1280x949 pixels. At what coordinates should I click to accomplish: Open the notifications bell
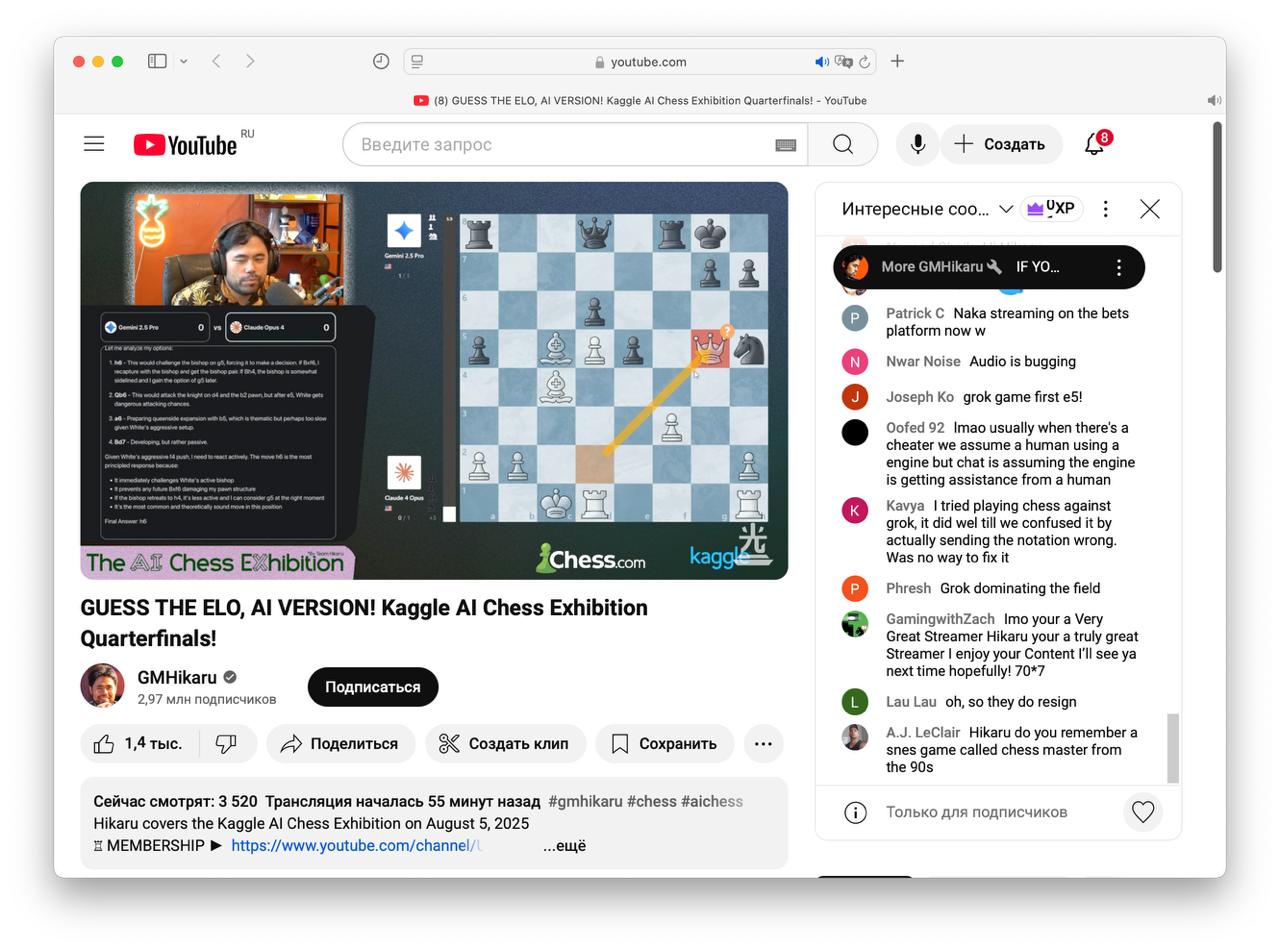(1095, 144)
